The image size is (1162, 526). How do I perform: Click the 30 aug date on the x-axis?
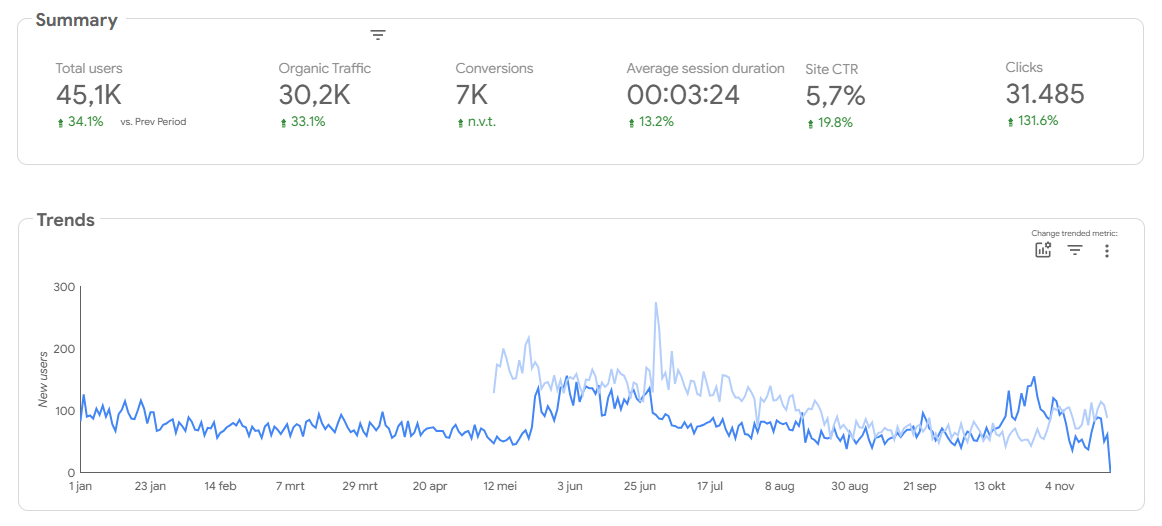(849, 487)
